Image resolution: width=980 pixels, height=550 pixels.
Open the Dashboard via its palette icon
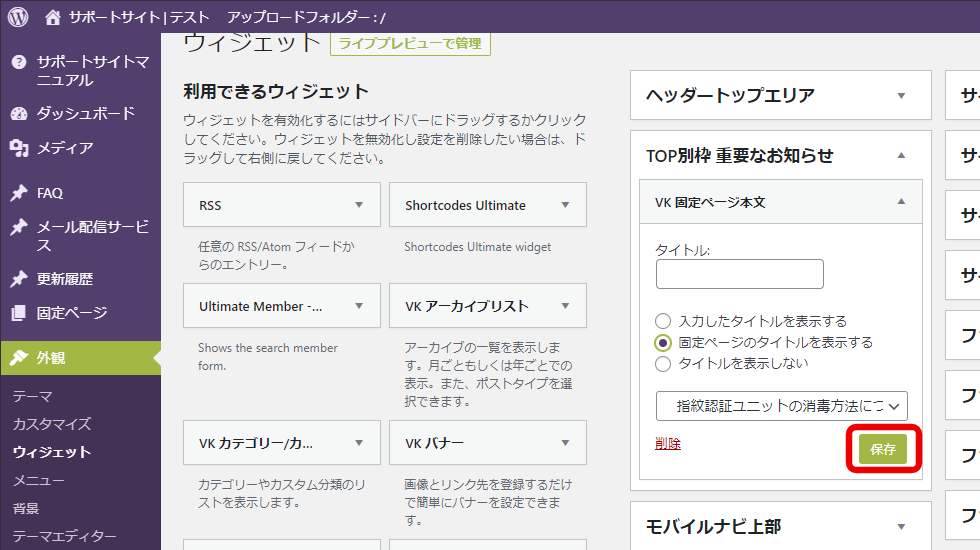[x=19, y=113]
